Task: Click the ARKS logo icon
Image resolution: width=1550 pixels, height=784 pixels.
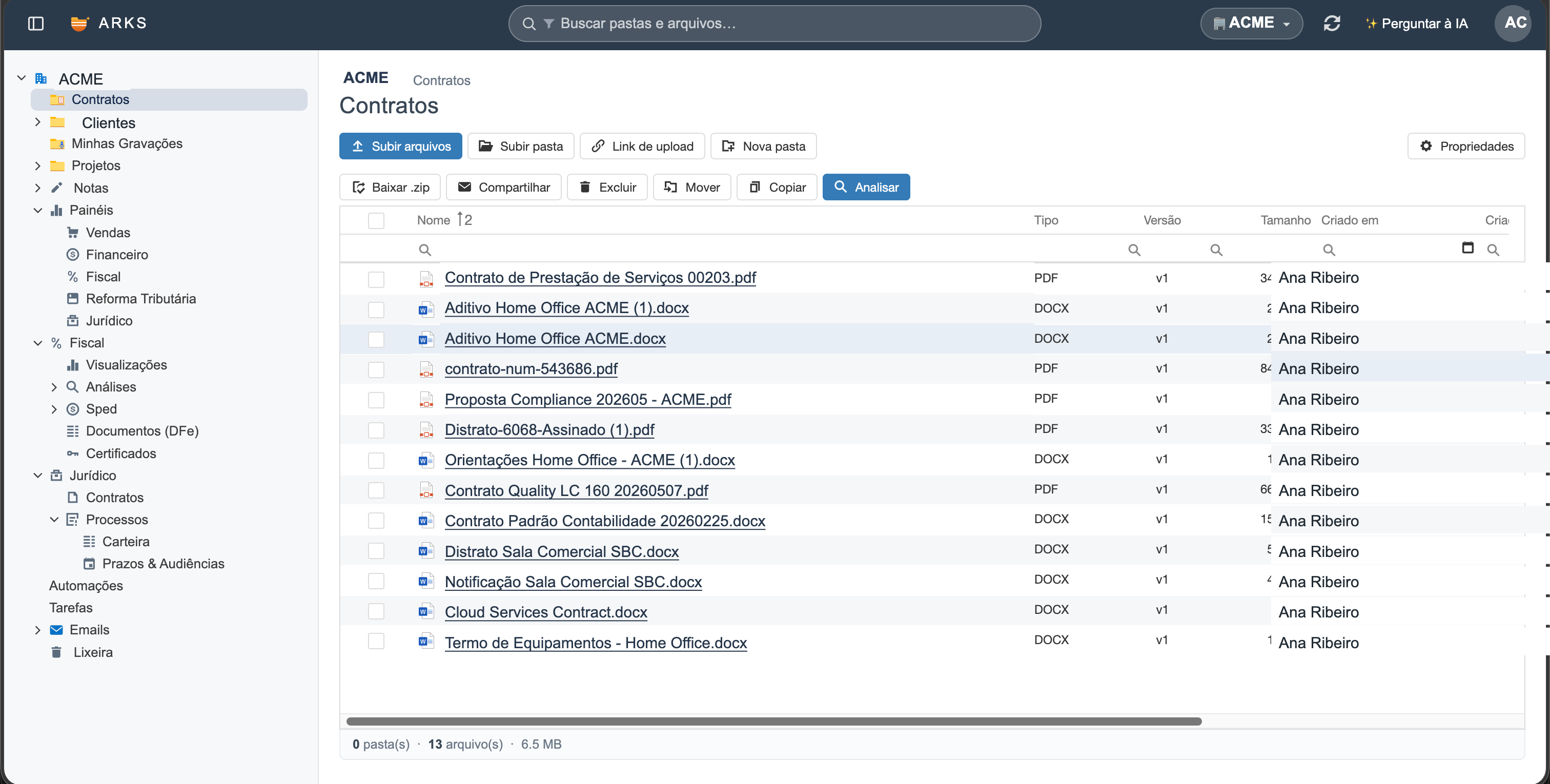Action: [79, 24]
